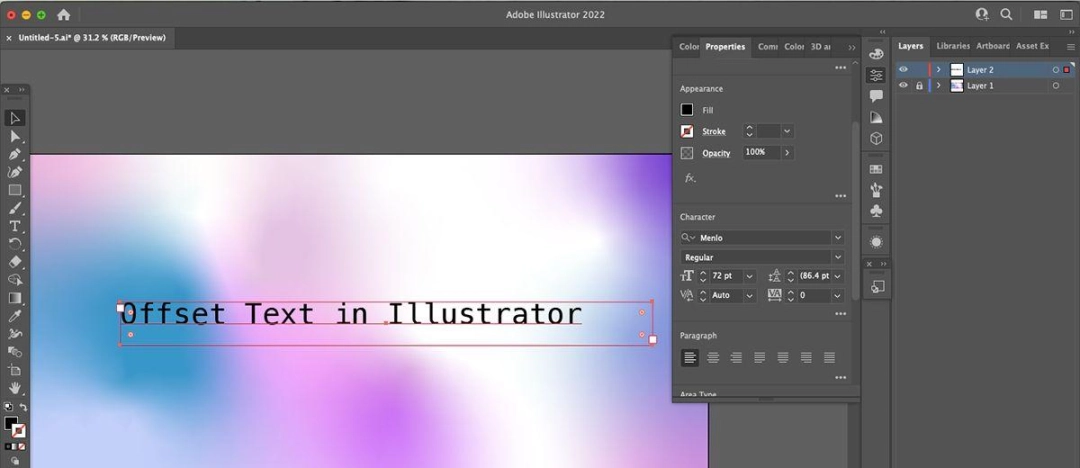Image resolution: width=1080 pixels, height=468 pixels.
Task: Expand Layer 2 contents
Action: 938,70
